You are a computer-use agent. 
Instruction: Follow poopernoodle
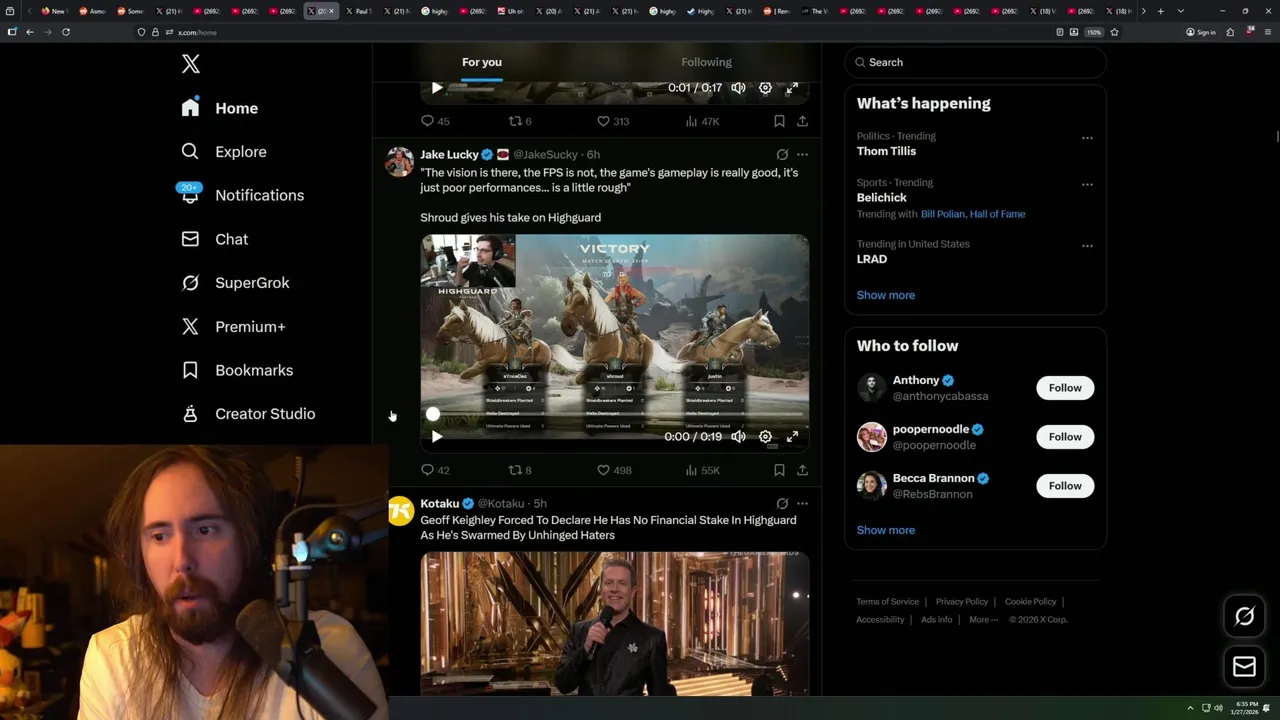pos(1065,437)
